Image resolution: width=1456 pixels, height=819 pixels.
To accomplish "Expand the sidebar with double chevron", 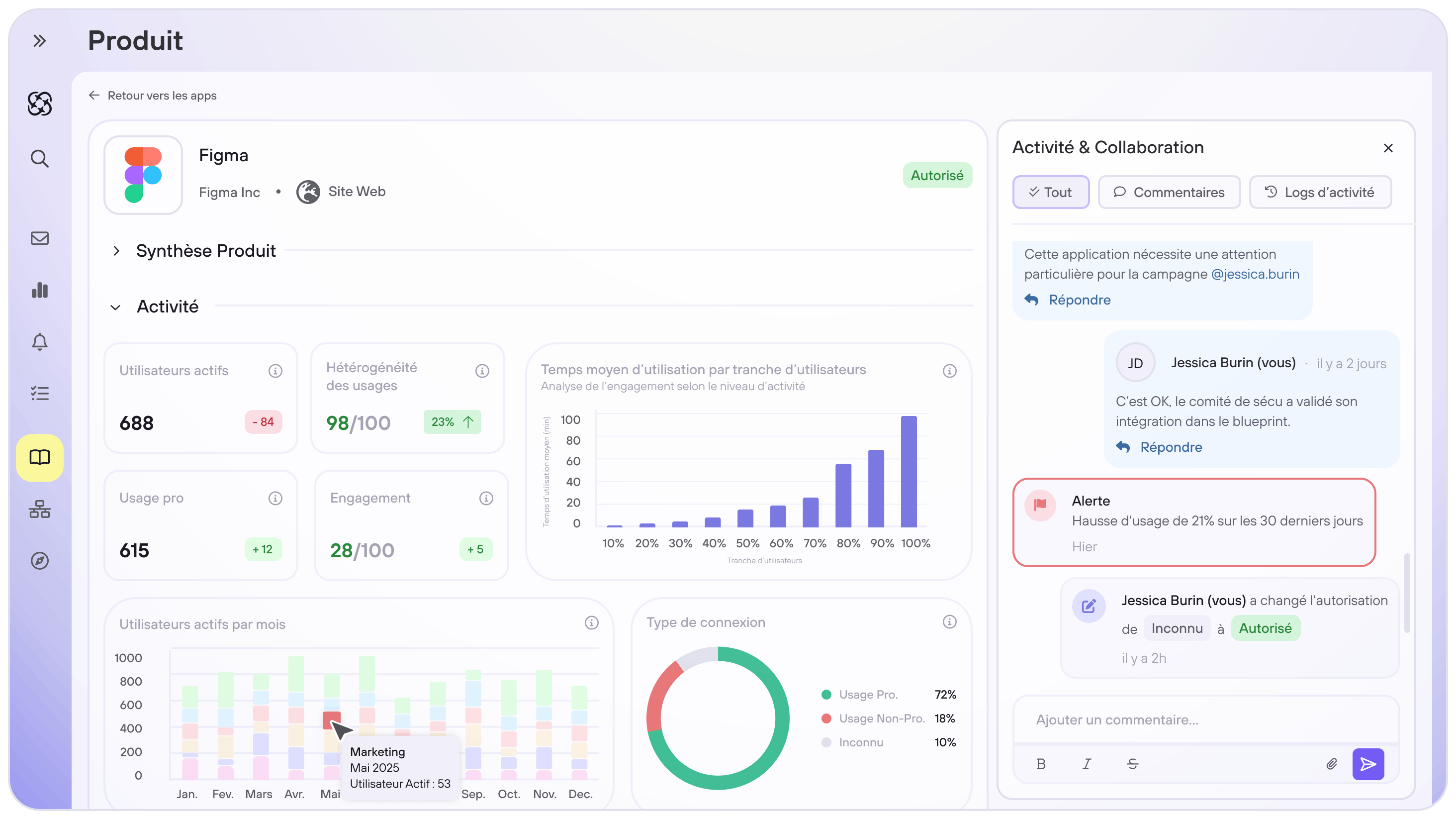I will (39, 41).
